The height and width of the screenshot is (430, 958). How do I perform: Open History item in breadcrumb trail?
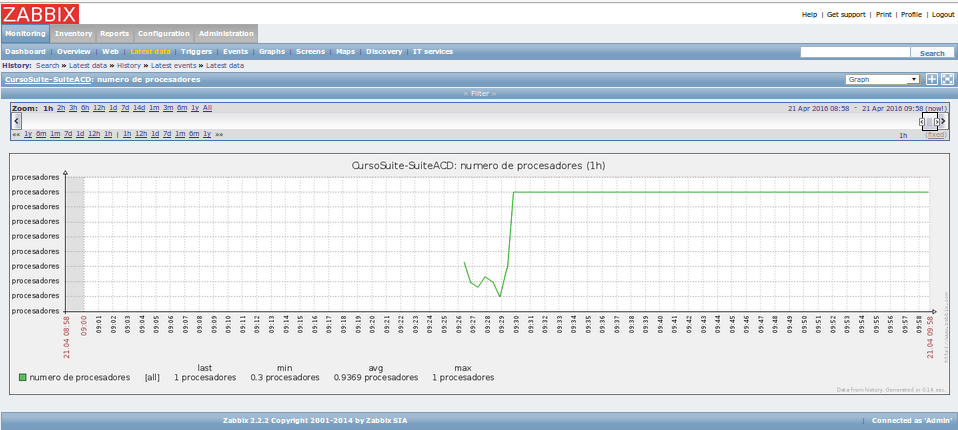(x=129, y=65)
